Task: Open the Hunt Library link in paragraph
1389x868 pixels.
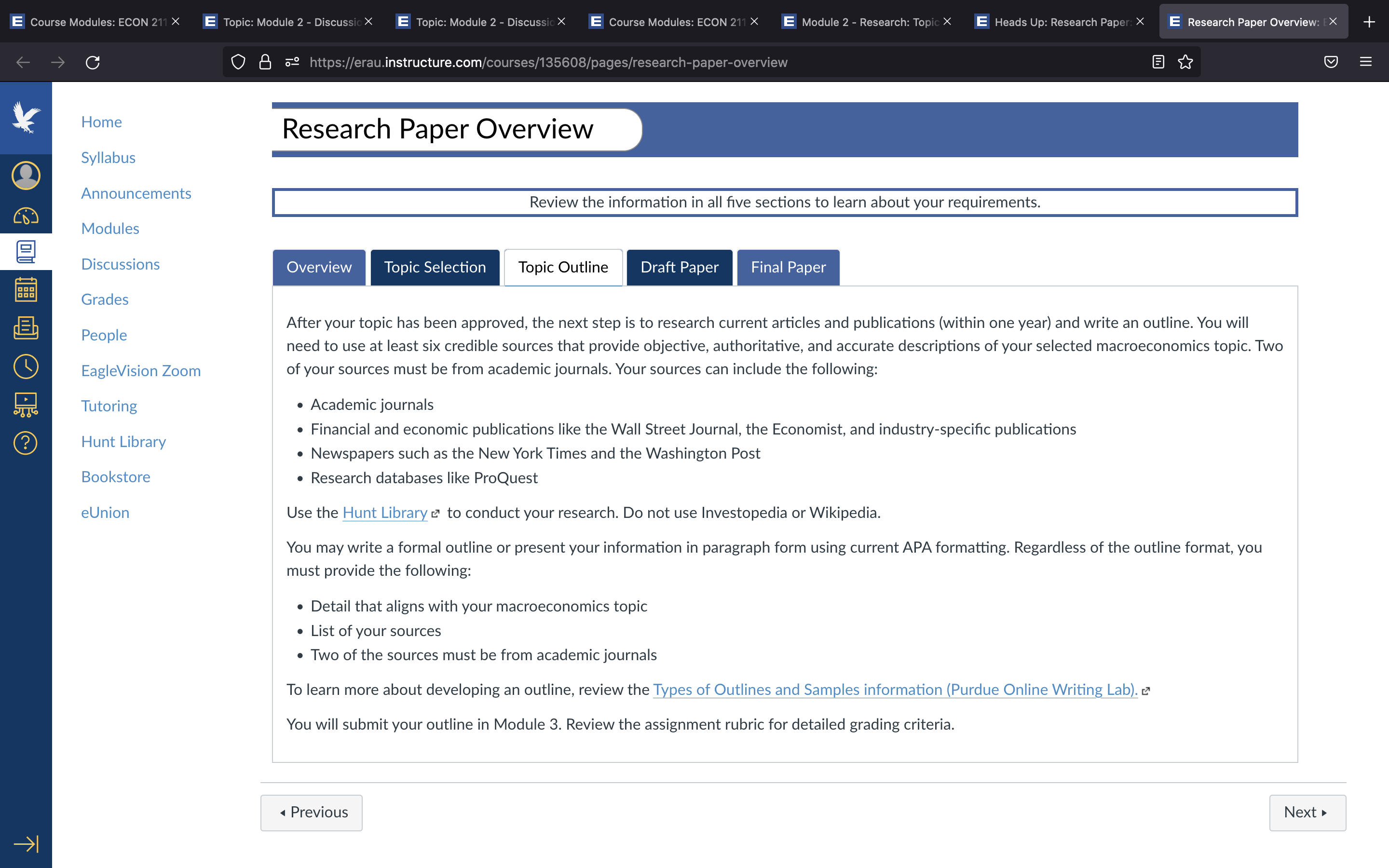Action: [x=385, y=513]
